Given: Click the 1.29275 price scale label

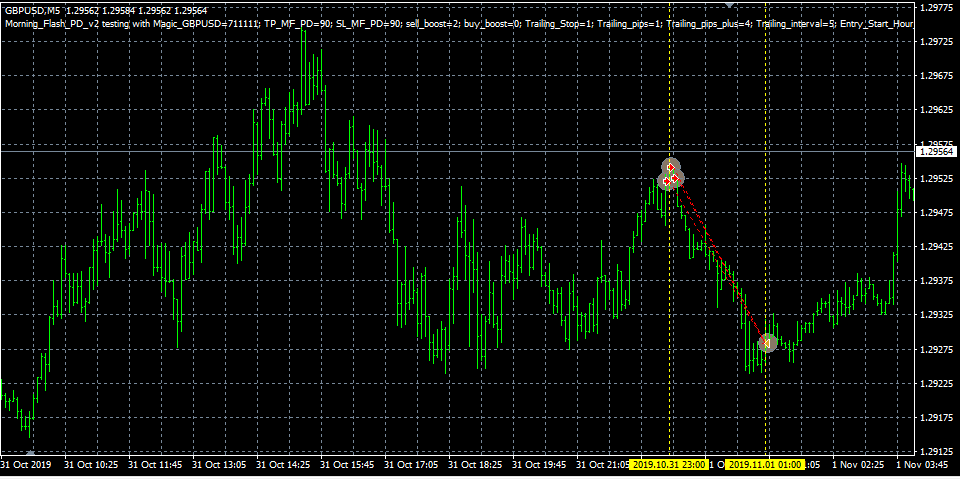Looking at the screenshot, I should pos(934,350).
